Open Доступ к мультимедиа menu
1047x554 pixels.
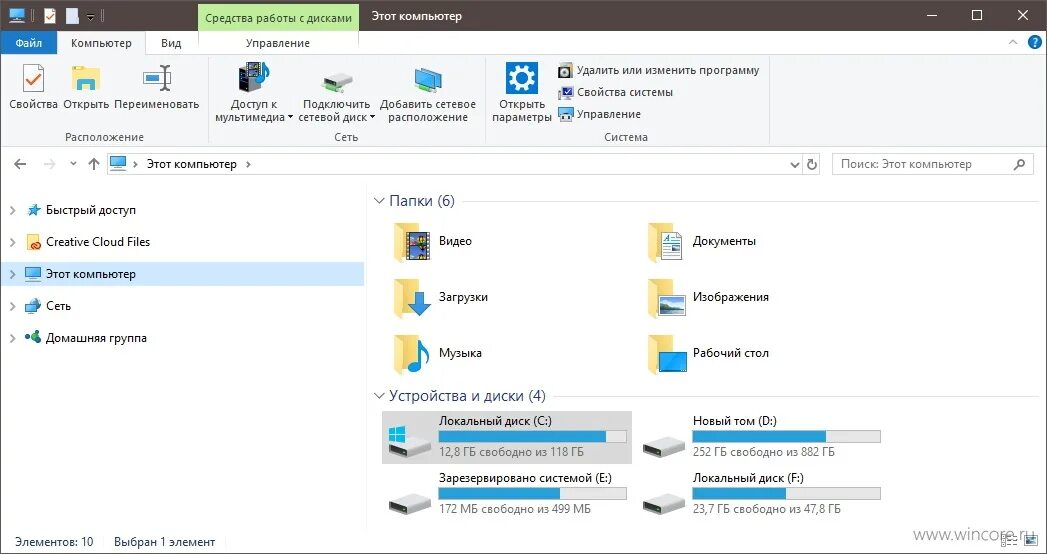[254, 93]
